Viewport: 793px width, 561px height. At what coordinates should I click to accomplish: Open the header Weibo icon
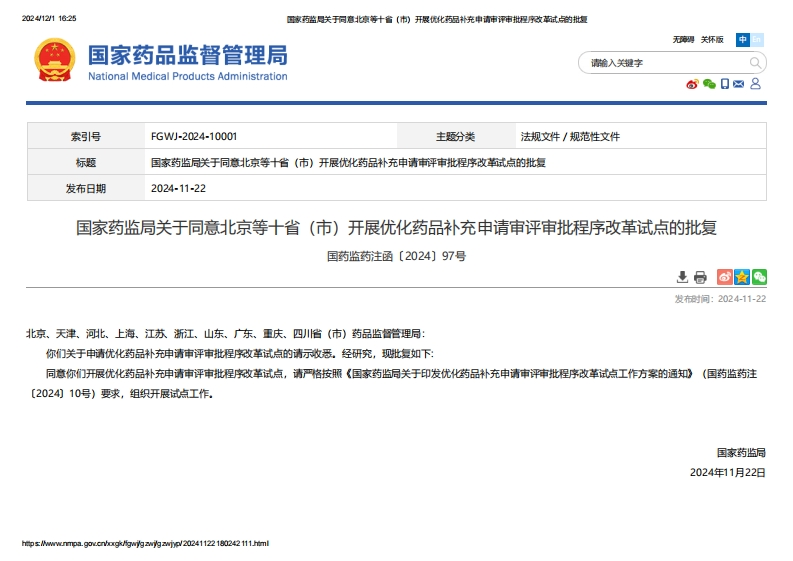pyautogui.click(x=692, y=84)
